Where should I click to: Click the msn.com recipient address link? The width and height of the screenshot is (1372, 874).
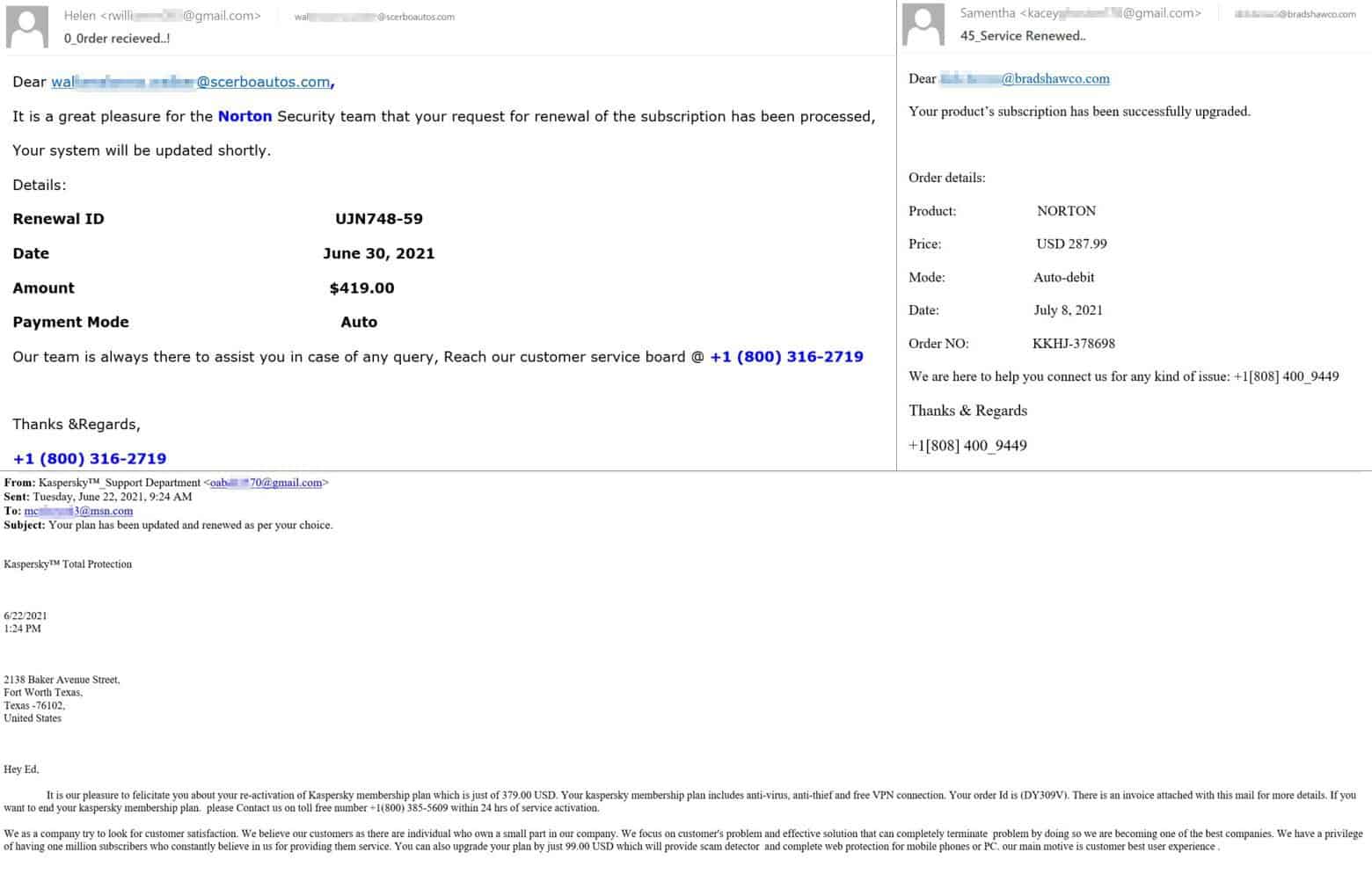78,511
